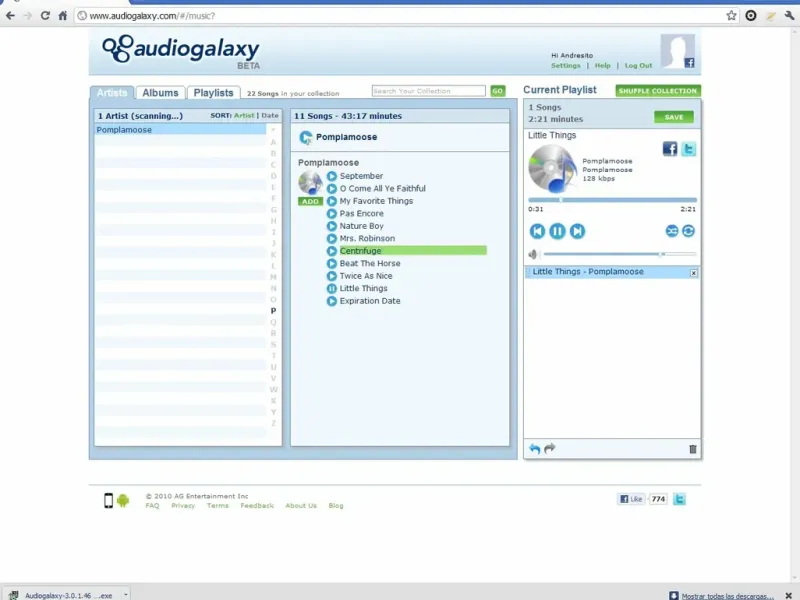This screenshot has height=600, width=800.
Task: Click the Audiogalaxy logo
Action: coord(181,52)
